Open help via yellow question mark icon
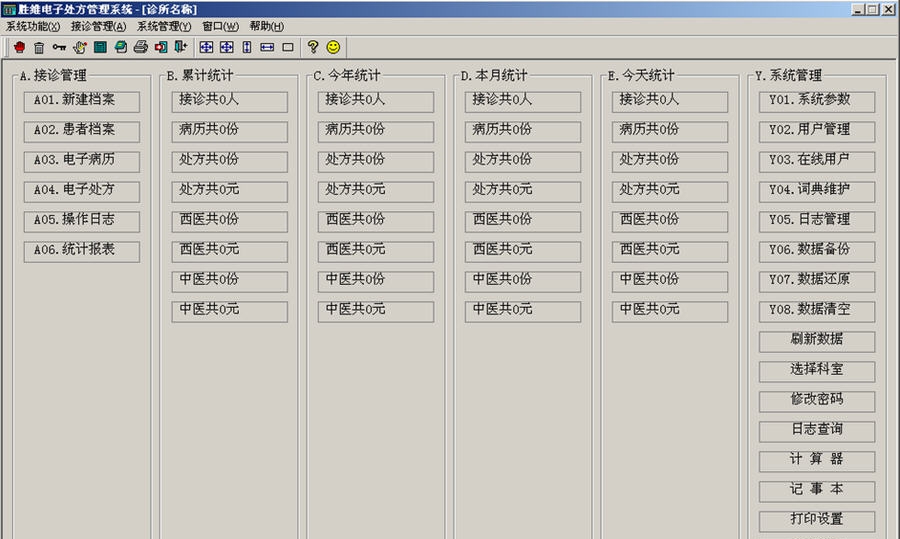This screenshot has width=900, height=539. coord(313,47)
